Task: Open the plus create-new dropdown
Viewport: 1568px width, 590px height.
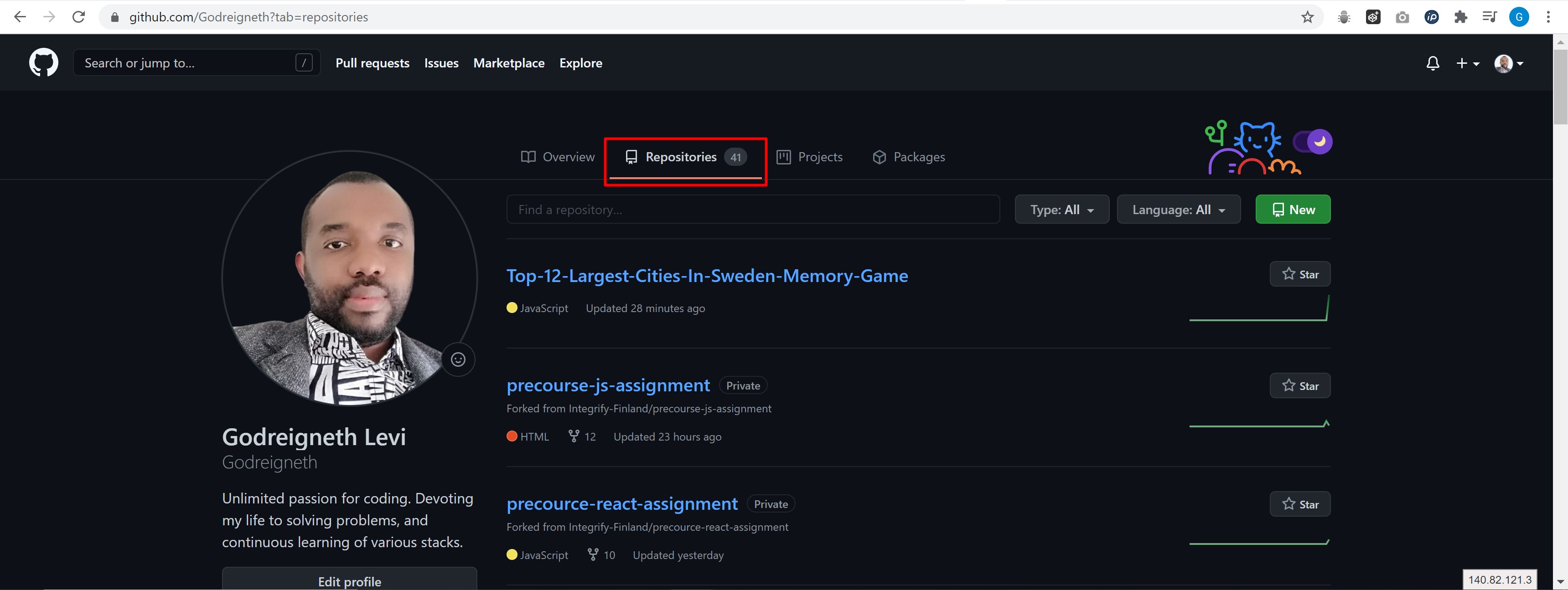Action: pyautogui.click(x=1466, y=63)
